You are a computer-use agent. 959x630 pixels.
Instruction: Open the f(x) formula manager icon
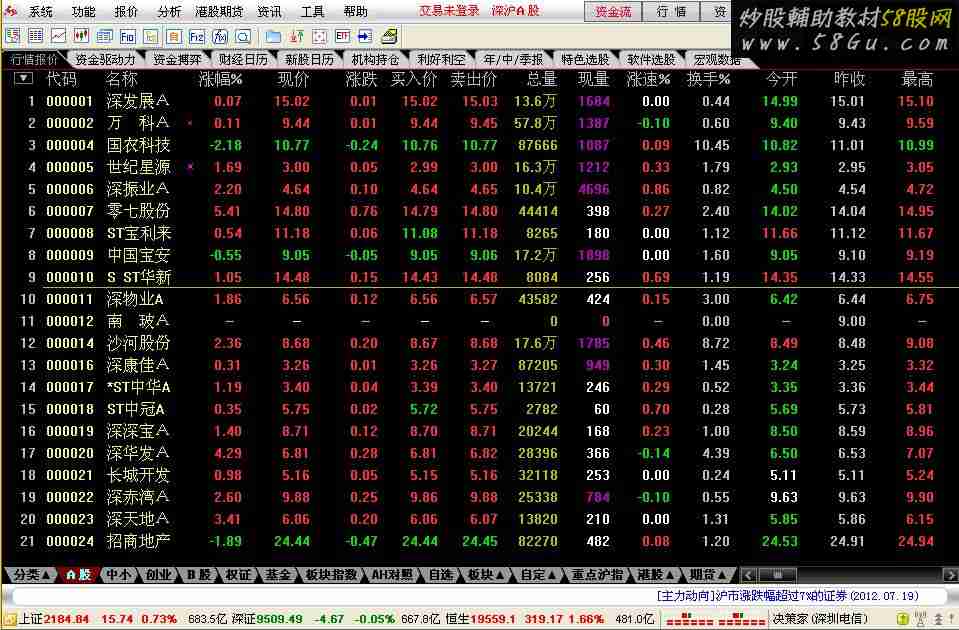[x=220, y=37]
